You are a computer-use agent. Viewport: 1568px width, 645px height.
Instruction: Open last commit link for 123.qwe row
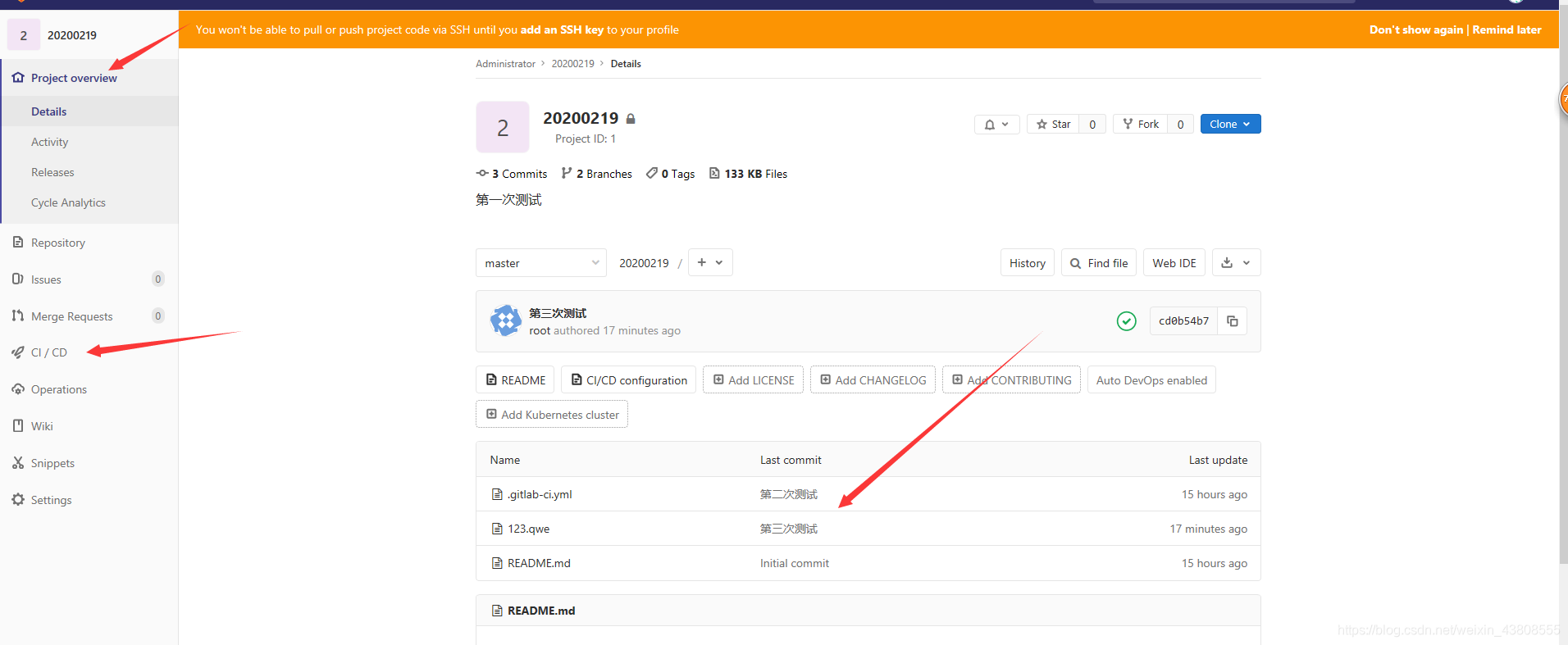[x=789, y=529]
